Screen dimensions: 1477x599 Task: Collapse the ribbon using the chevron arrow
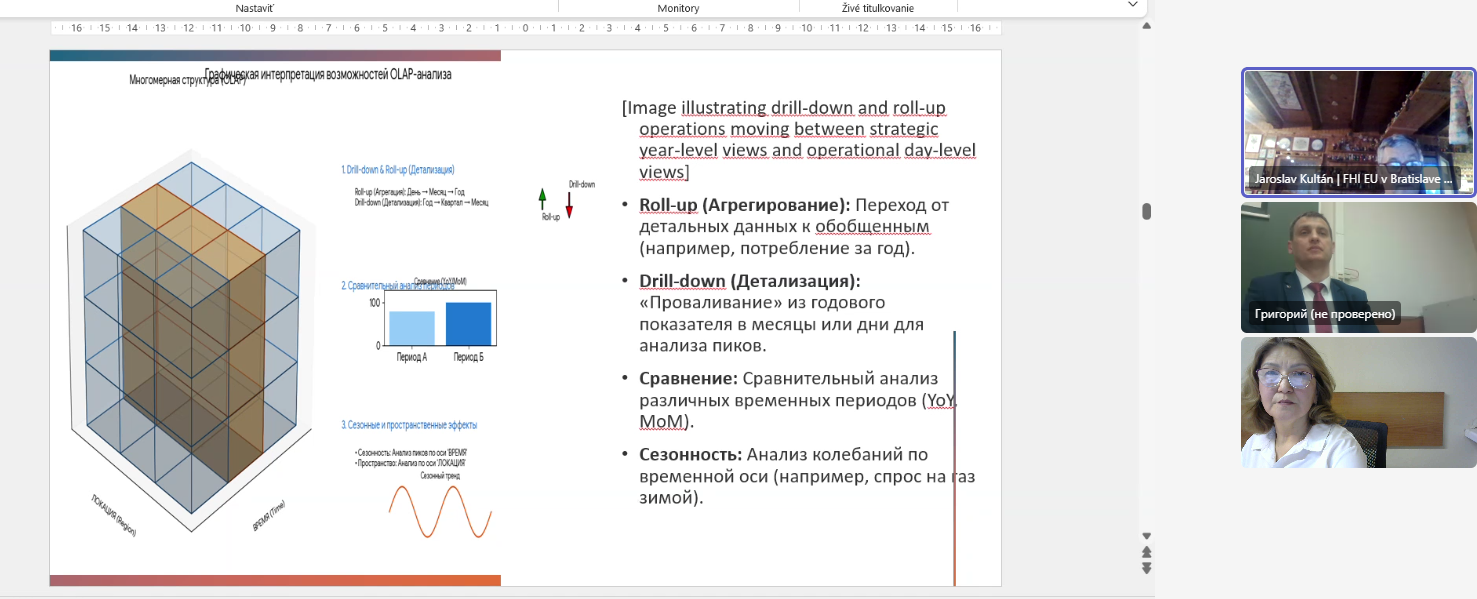1132,5
